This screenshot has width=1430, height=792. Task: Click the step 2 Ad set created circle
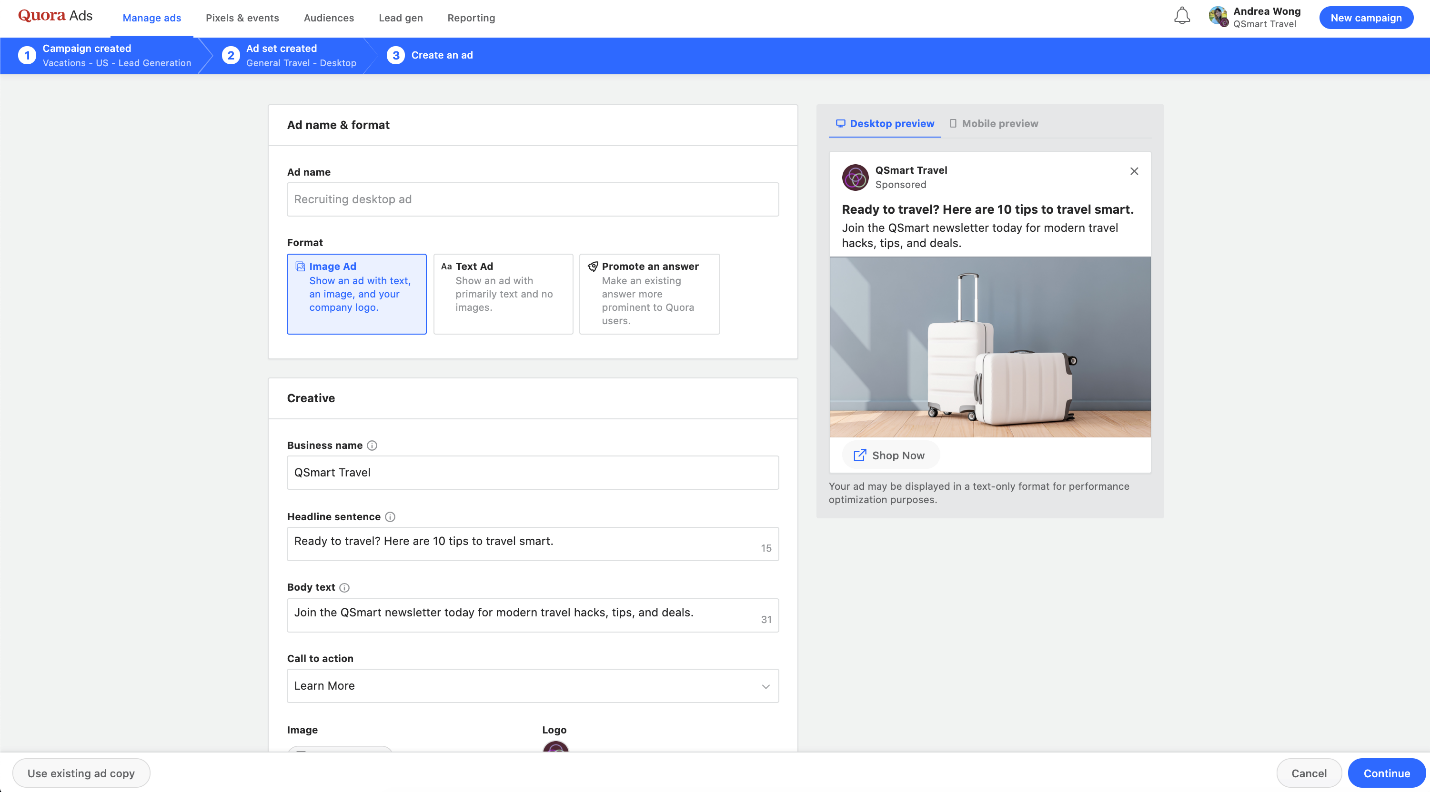click(x=231, y=55)
